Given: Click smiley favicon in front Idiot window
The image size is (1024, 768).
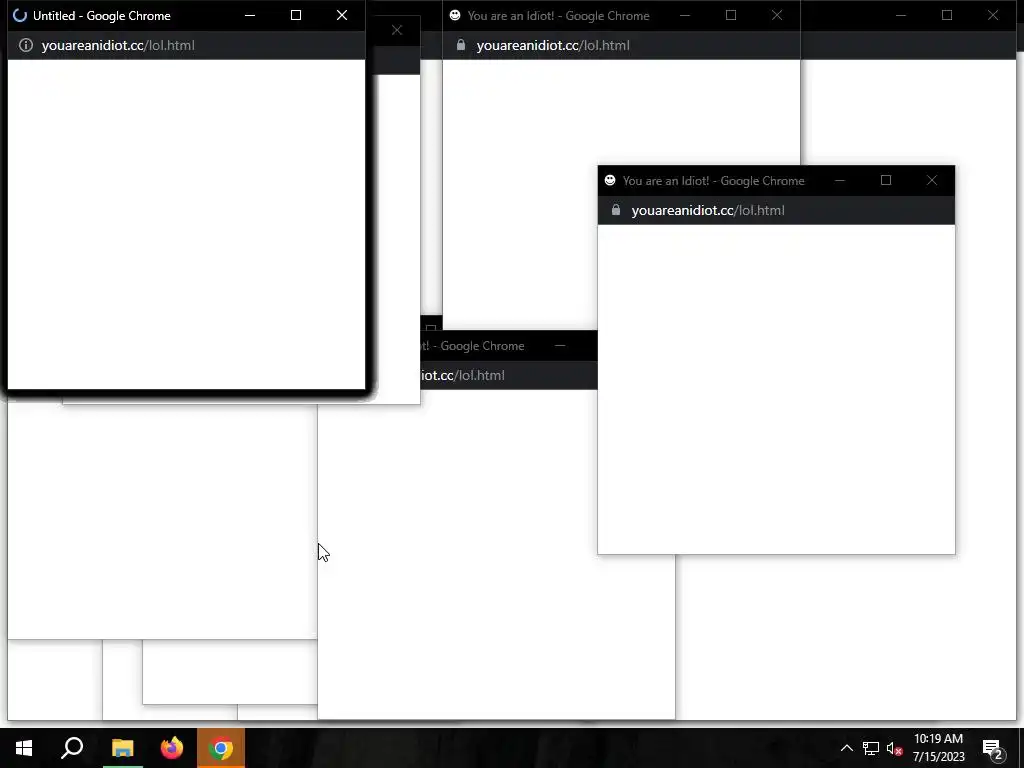Looking at the screenshot, I should (610, 180).
